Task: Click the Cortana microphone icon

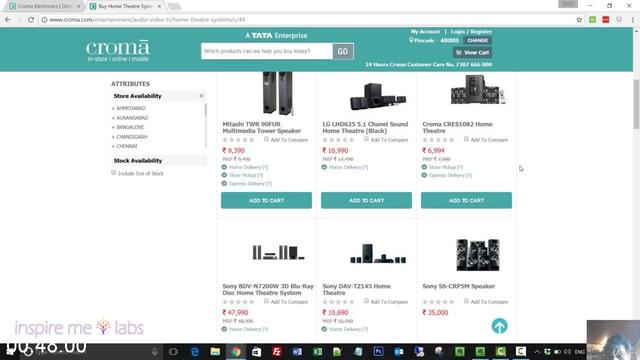Action: tap(155, 351)
